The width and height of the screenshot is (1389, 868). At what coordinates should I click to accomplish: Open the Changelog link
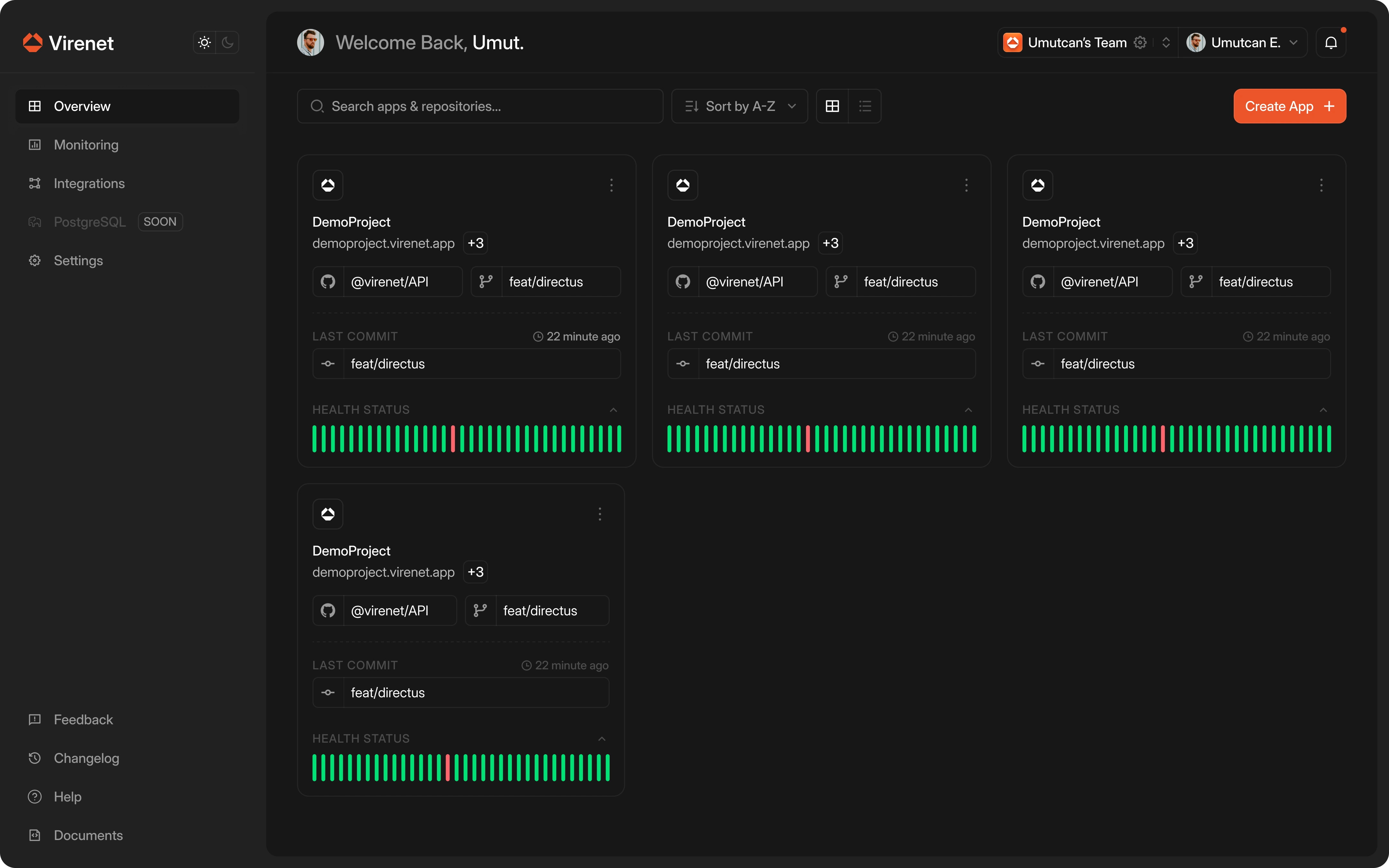pyautogui.click(x=86, y=758)
